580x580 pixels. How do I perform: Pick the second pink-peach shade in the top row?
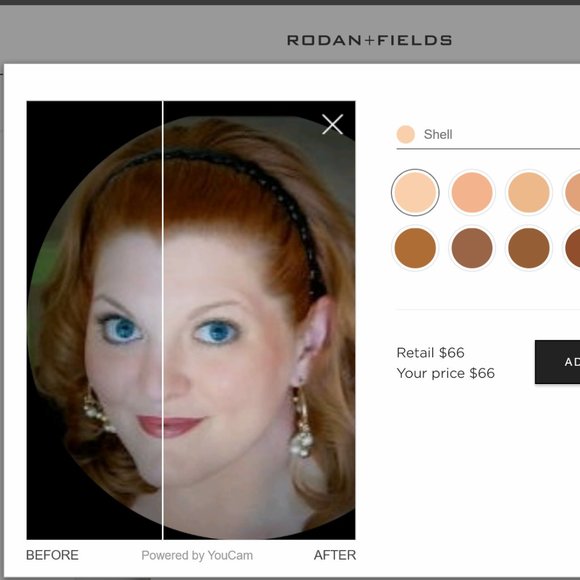(x=472, y=192)
